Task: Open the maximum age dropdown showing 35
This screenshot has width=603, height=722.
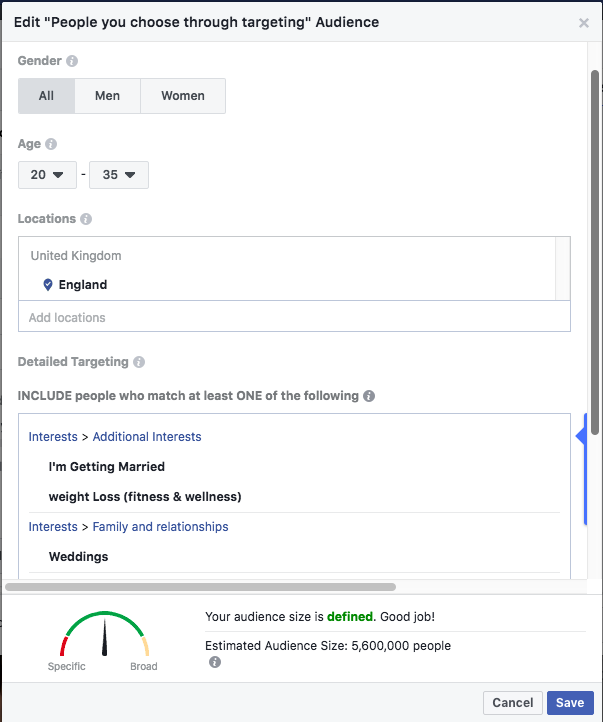Action: click(x=119, y=175)
